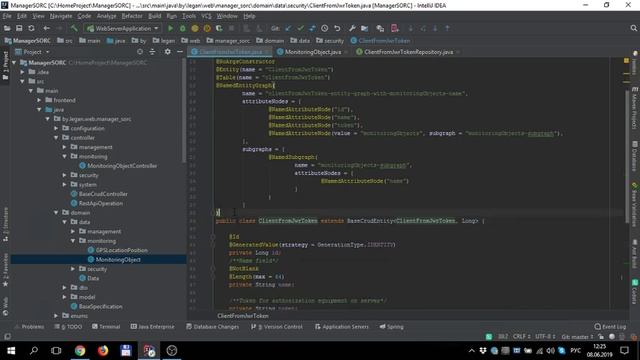The width and height of the screenshot is (640, 360).
Task: Open the Database Changes tool window
Action: tap(212, 327)
